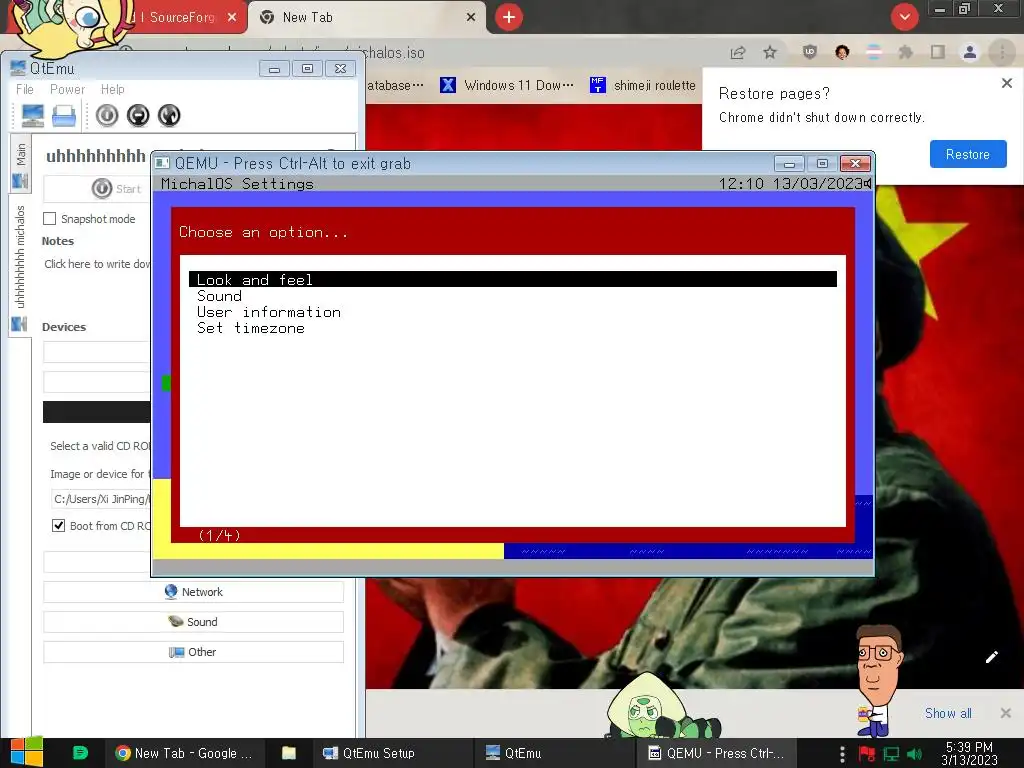Dismiss the Restore pages popup
1024x768 pixels.
click(x=1006, y=83)
